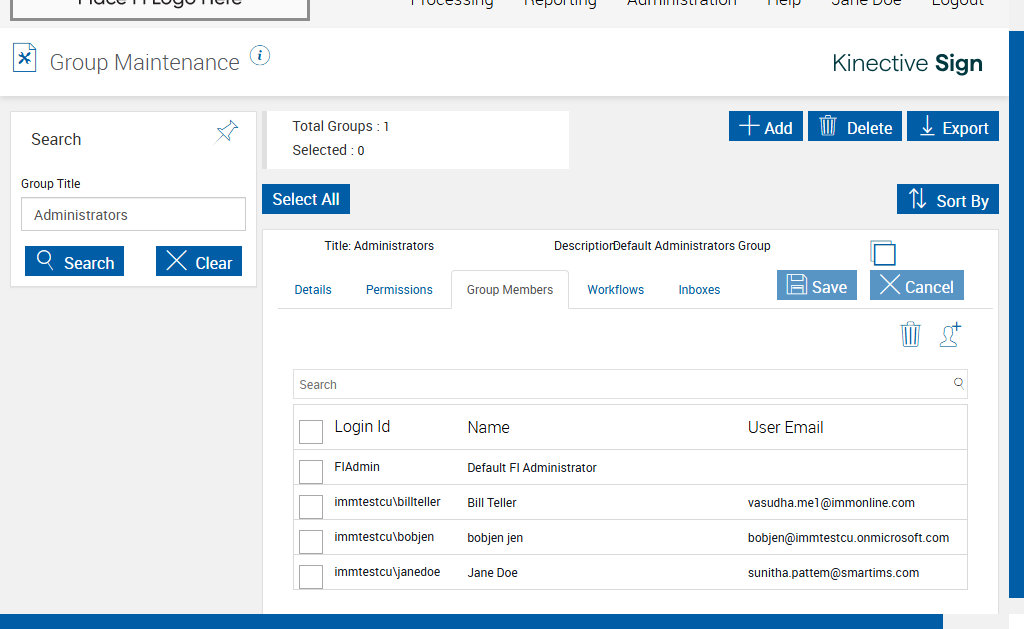Delete selected group members via trash icon
This screenshot has height=629, width=1024.
(910, 334)
